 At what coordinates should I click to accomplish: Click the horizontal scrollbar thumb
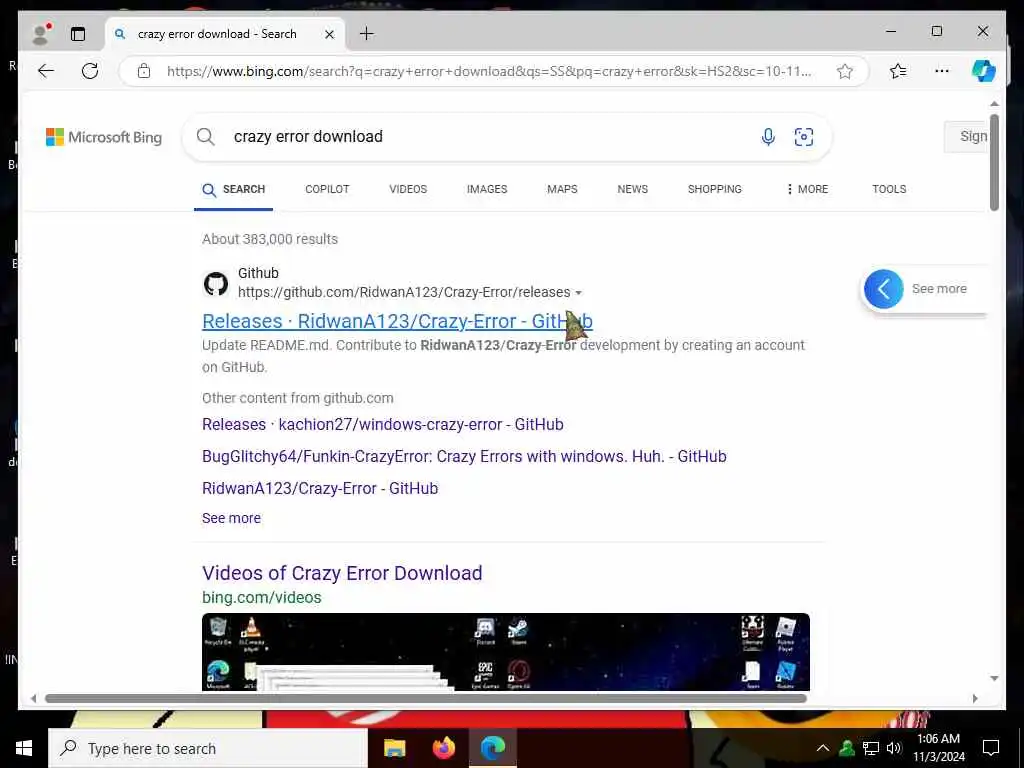tap(426, 698)
